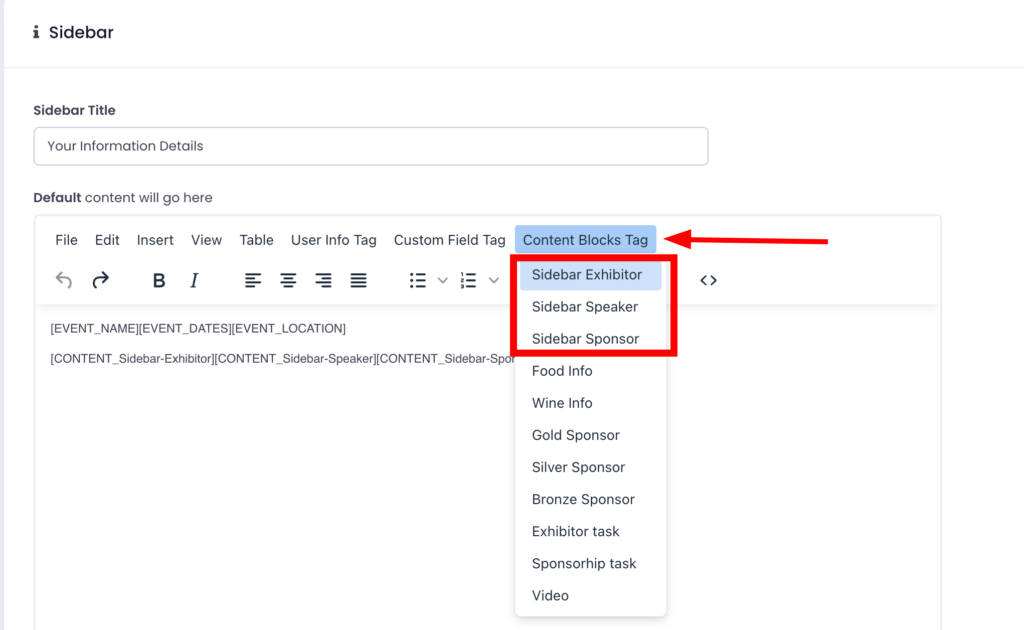The image size is (1024, 630).
Task: Click the Sidebar Title input field
Action: 370,146
